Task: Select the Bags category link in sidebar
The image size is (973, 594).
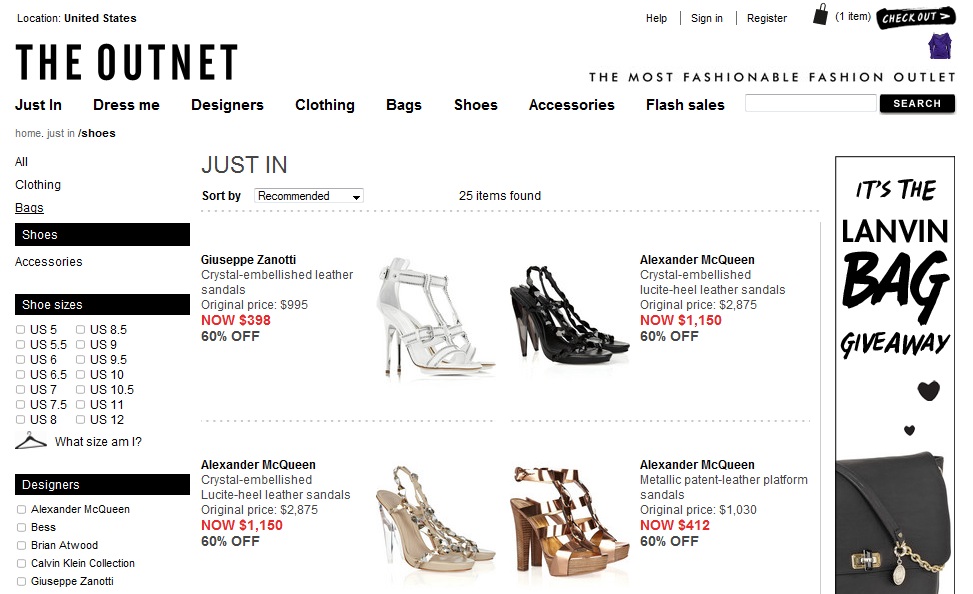Action: point(29,208)
